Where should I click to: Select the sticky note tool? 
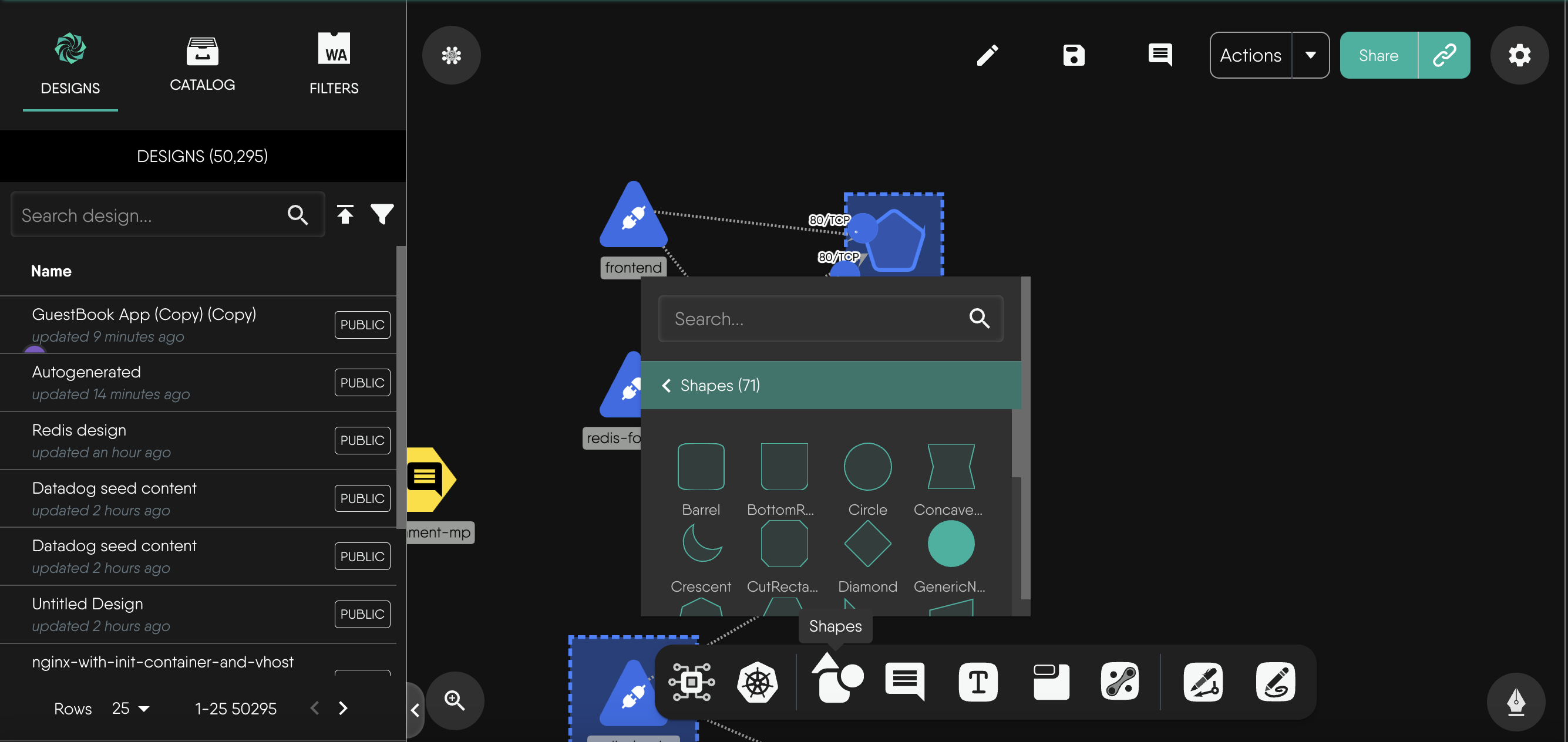[1051, 682]
